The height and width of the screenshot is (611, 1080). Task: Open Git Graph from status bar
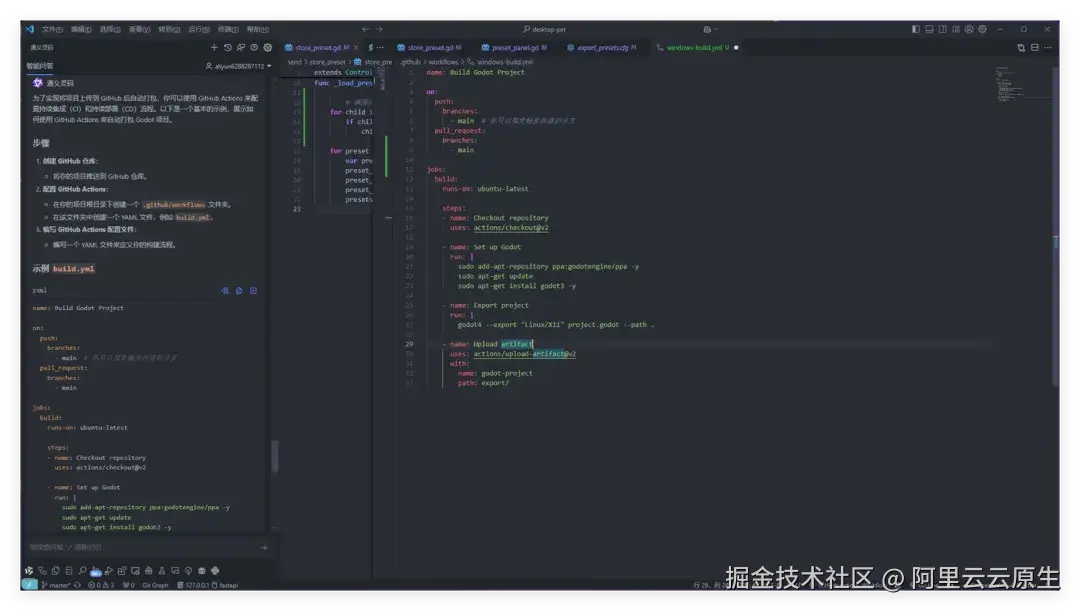pyautogui.click(x=155, y=586)
